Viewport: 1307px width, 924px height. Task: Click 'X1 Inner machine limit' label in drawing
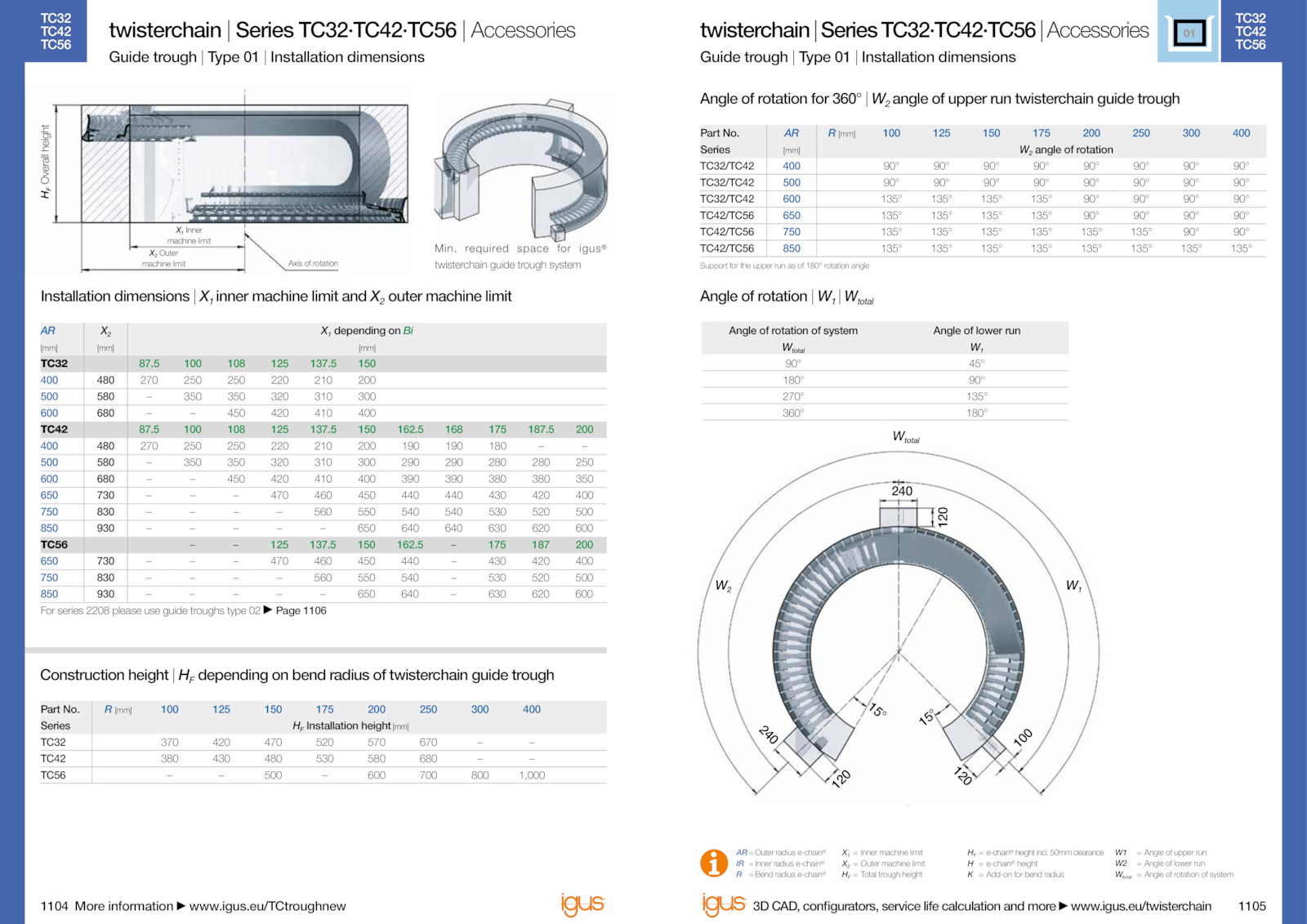point(189,235)
